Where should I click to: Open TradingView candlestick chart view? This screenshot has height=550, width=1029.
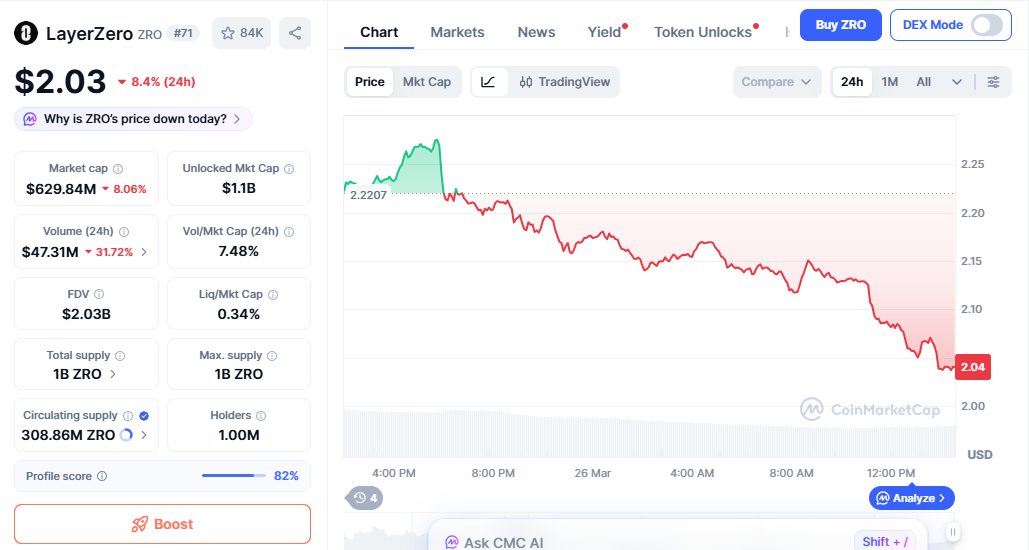(565, 82)
